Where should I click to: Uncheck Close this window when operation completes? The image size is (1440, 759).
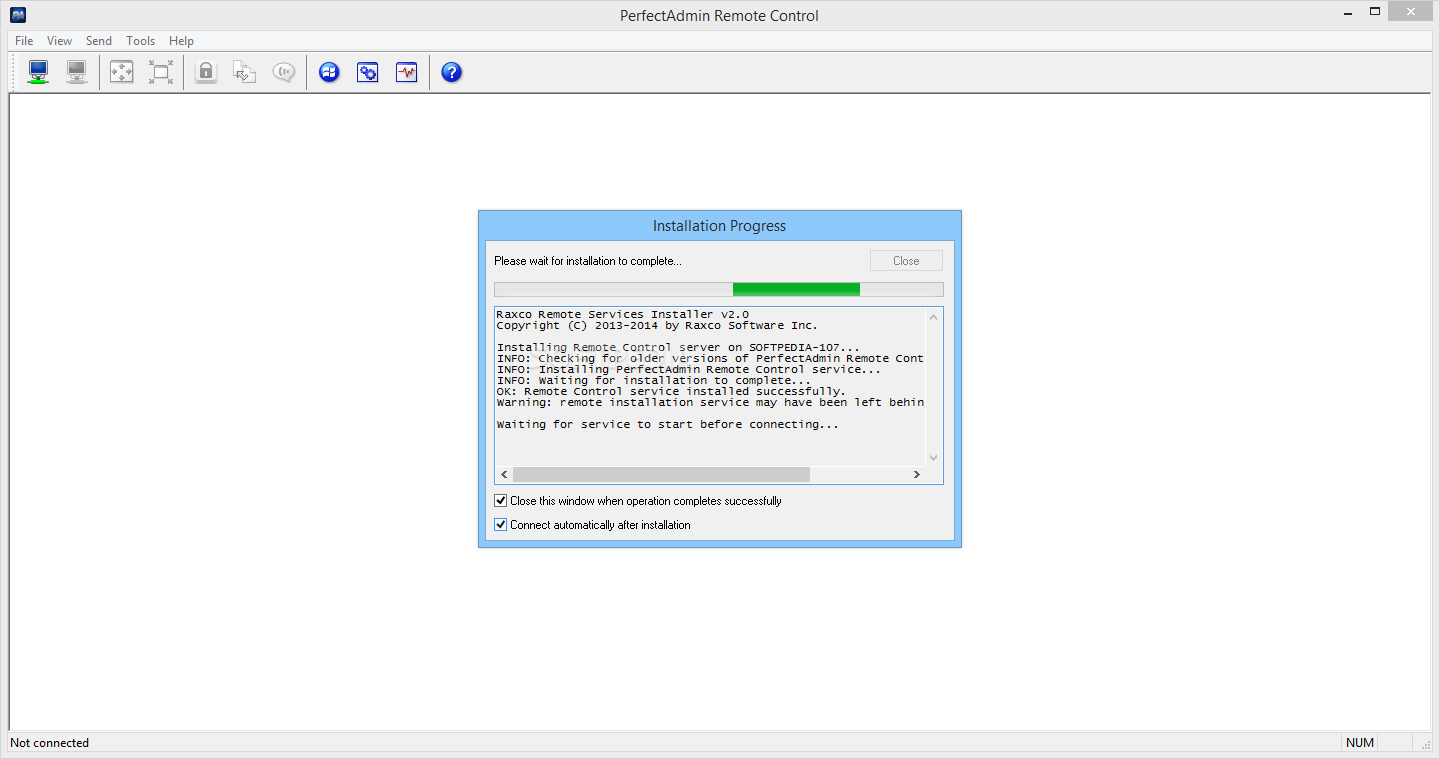click(x=501, y=501)
